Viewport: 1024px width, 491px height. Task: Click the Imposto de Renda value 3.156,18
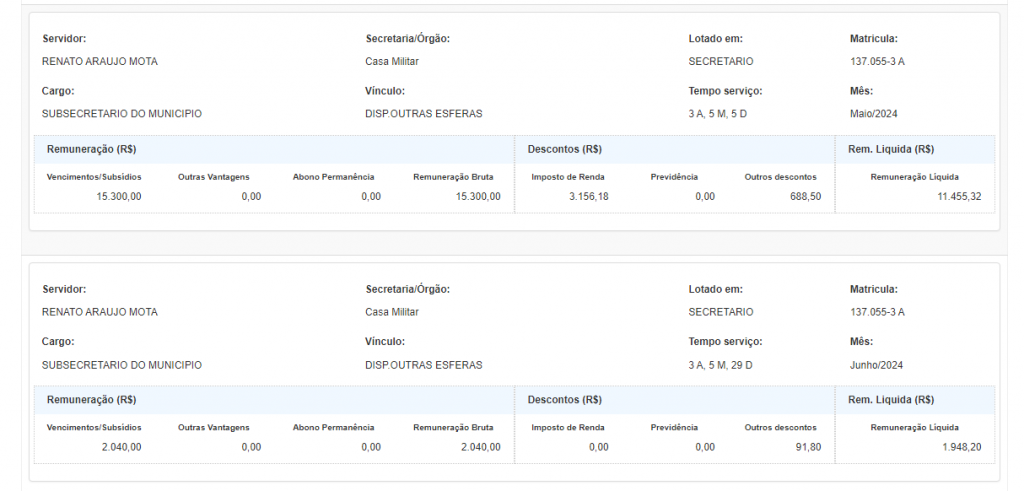pos(584,196)
